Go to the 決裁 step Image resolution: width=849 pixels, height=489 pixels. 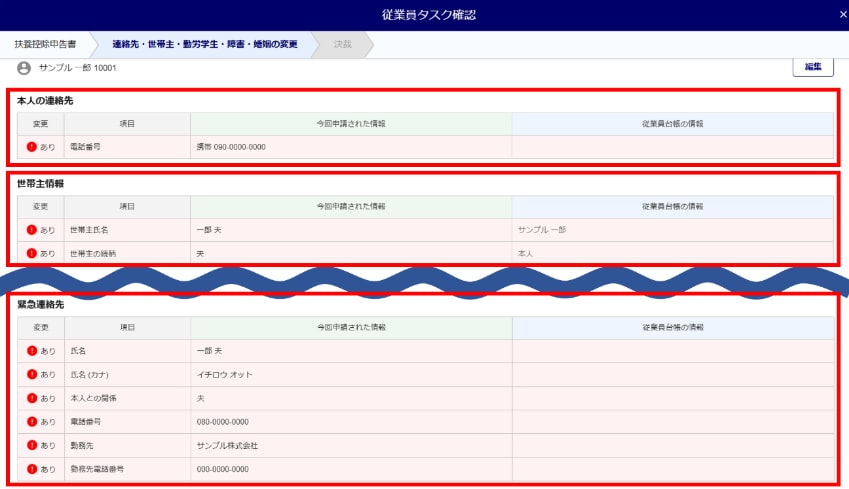(342, 45)
